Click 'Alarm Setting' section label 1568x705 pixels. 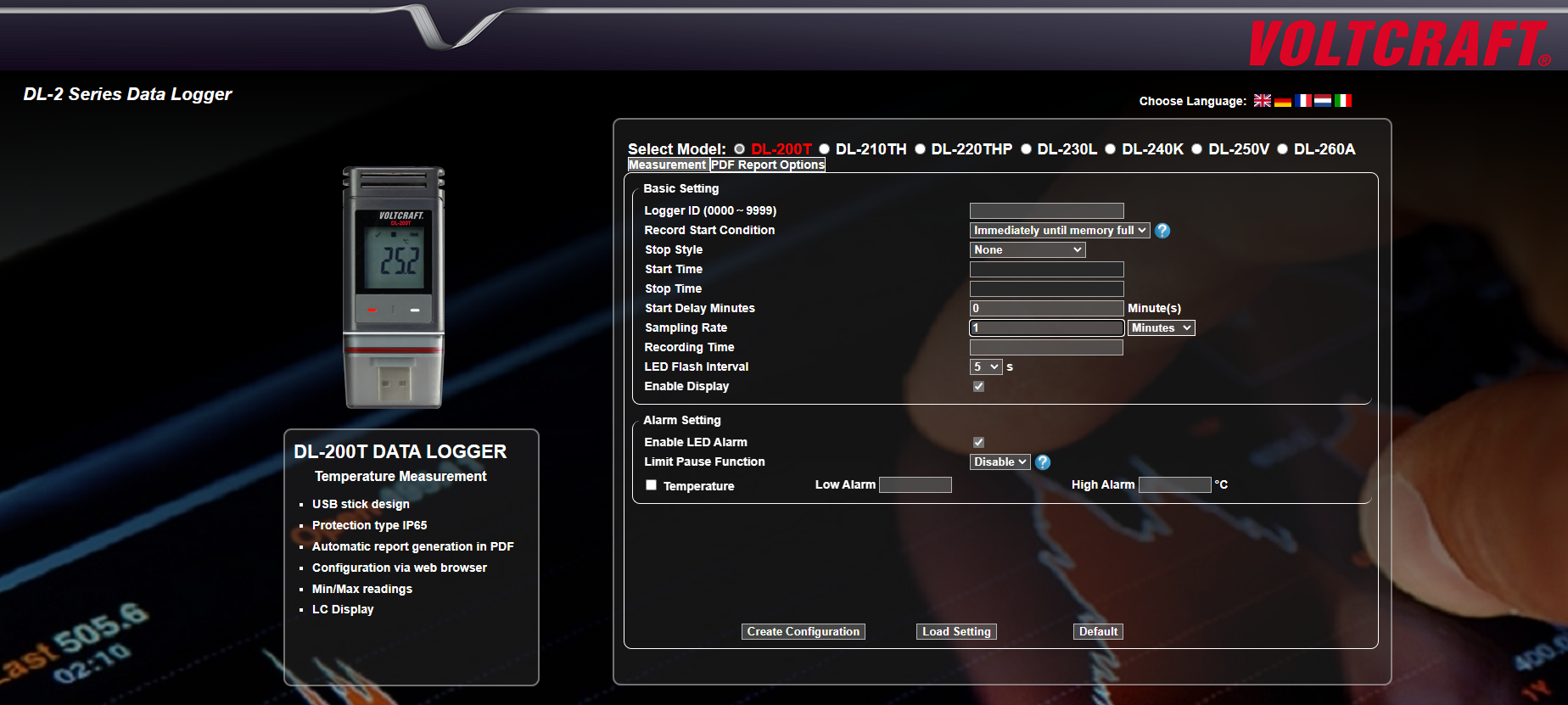click(681, 420)
